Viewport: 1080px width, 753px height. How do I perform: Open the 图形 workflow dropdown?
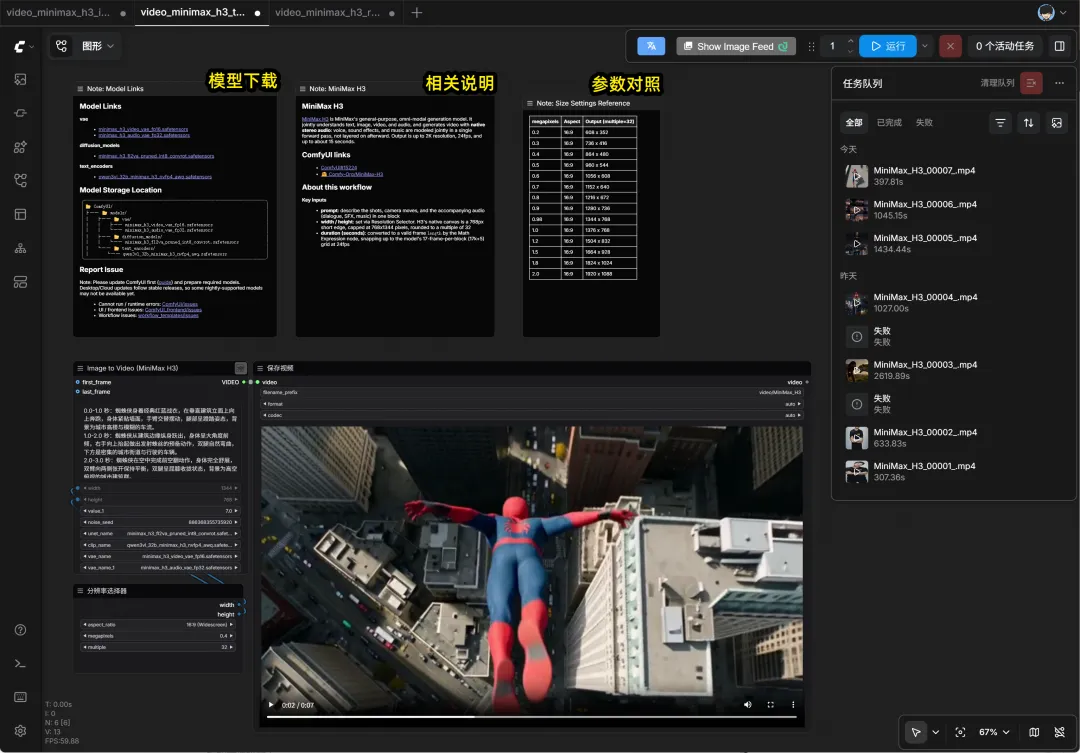pos(97,46)
